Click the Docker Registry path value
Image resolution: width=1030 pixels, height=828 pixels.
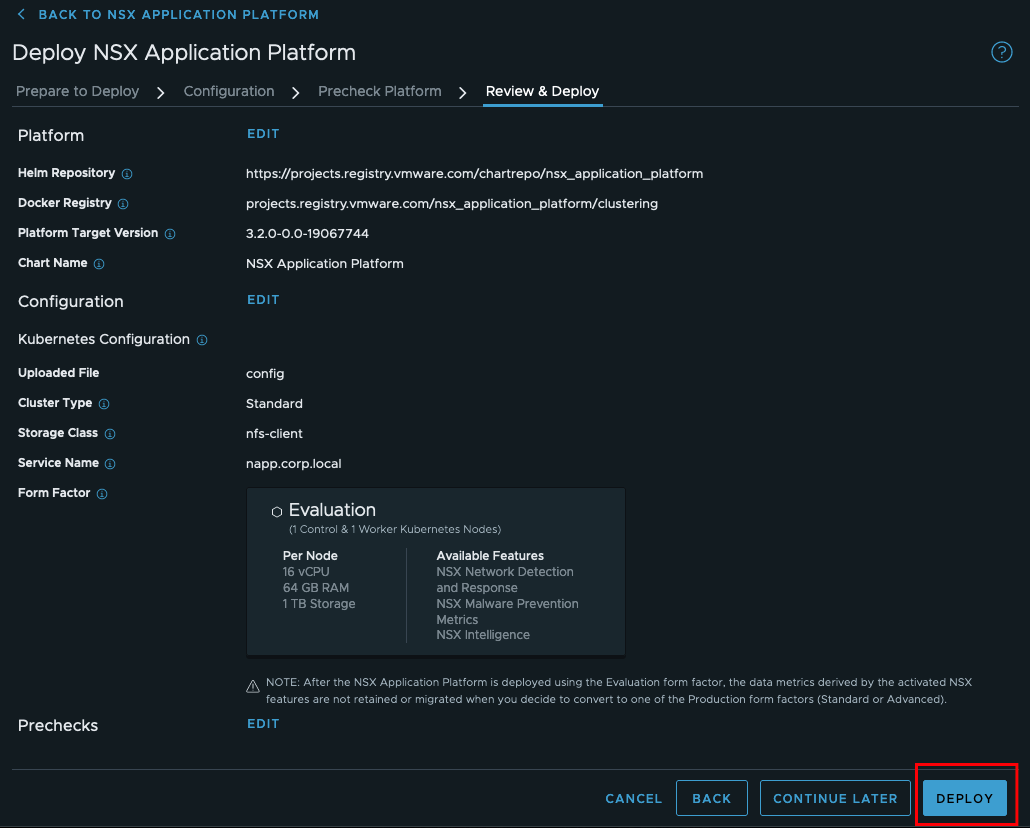coord(452,204)
